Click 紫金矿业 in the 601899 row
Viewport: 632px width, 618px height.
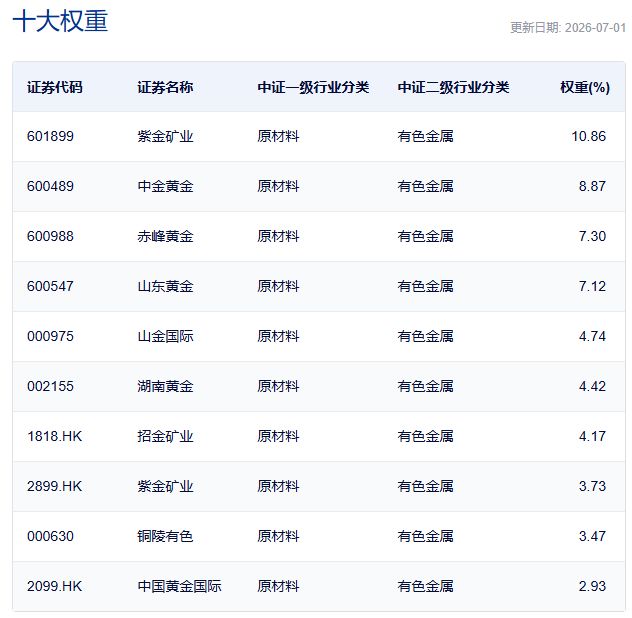point(165,136)
